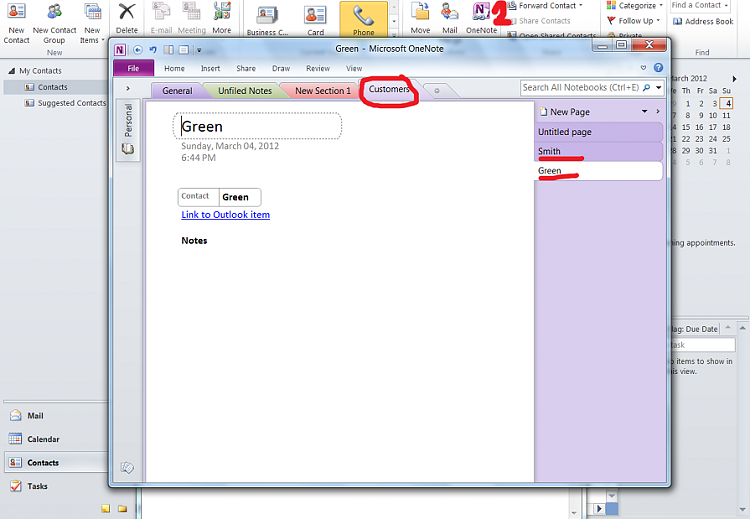Viewport: 750px width, 519px height.
Task: Open the Follow Up dropdown in Outlook
Action: tap(634, 21)
